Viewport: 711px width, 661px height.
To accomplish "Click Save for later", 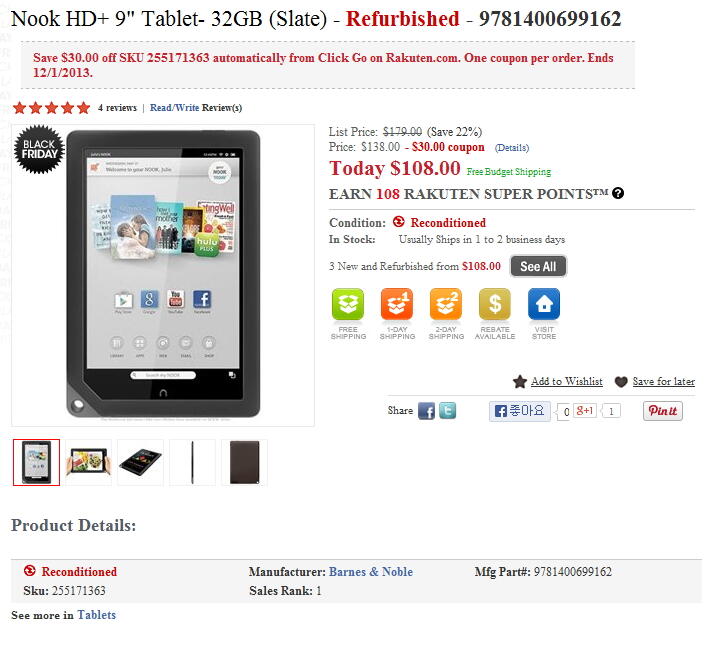I will point(663,381).
